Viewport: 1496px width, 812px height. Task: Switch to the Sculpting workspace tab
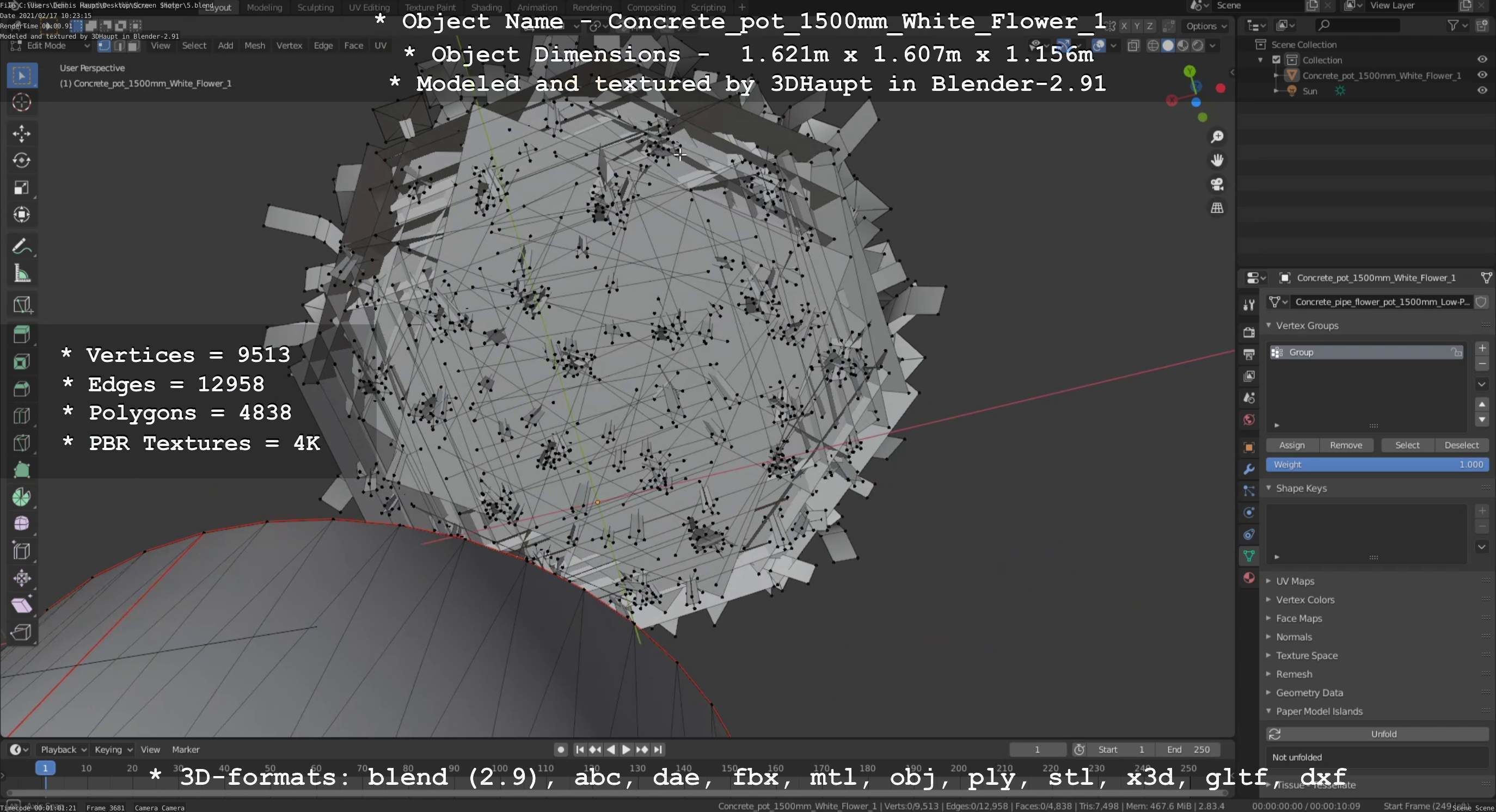pyautogui.click(x=315, y=8)
